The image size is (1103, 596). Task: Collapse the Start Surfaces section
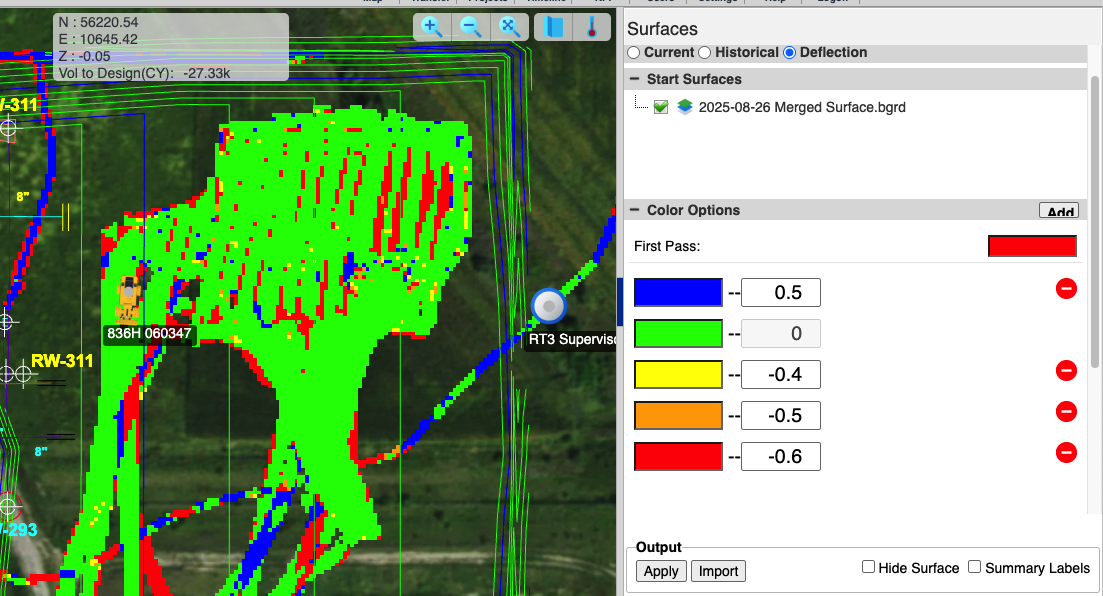click(x=635, y=79)
